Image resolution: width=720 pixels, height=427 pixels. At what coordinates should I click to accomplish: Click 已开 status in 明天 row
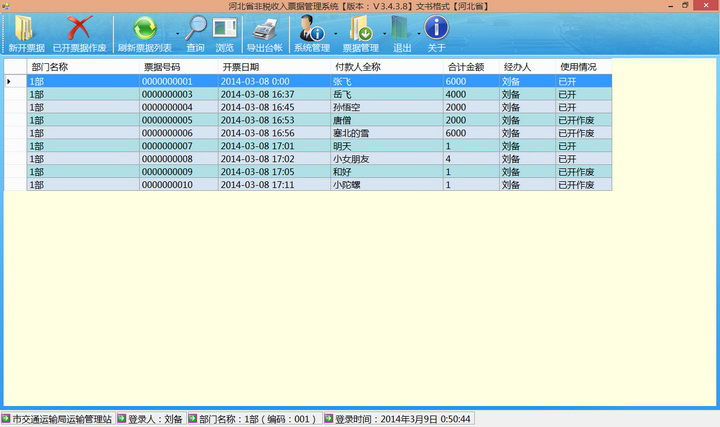[x=584, y=146]
